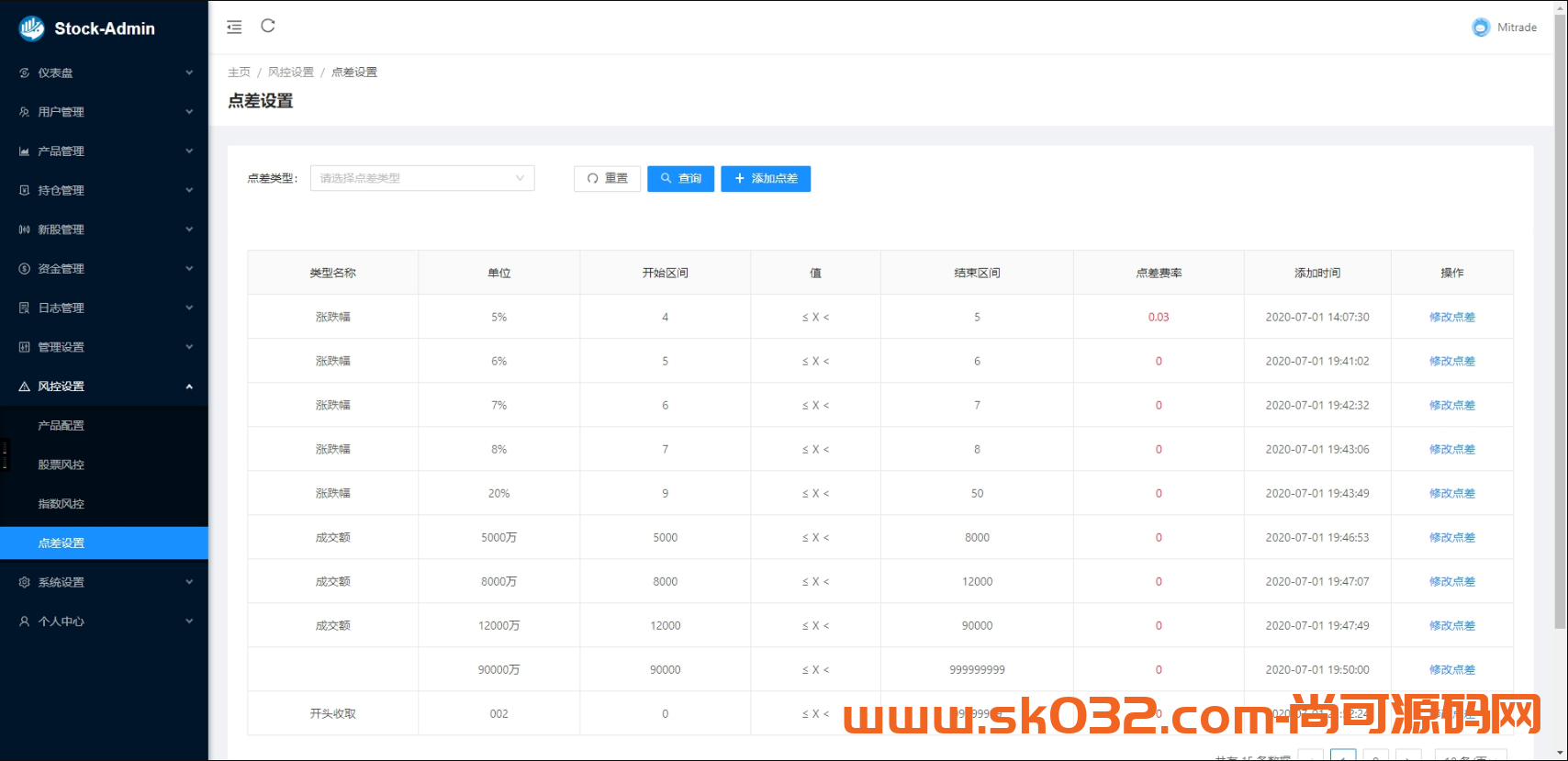The width and height of the screenshot is (1568, 761).
Task: Click 修改点差 for the 6% row
Action: pyautogui.click(x=1451, y=361)
